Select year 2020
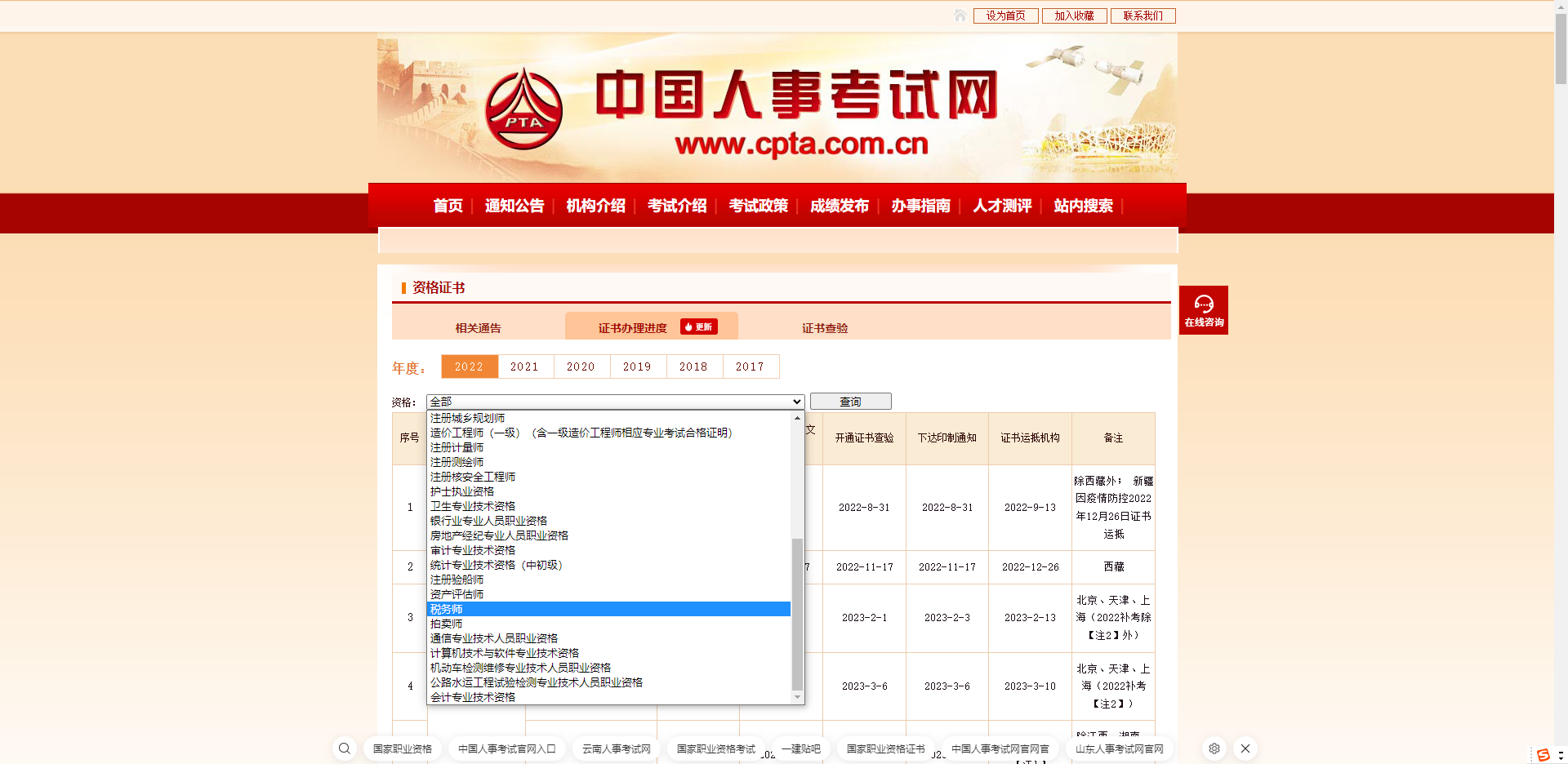Image resolution: width=1568 pixels, height=764 pixels. [x=581, y=366]
